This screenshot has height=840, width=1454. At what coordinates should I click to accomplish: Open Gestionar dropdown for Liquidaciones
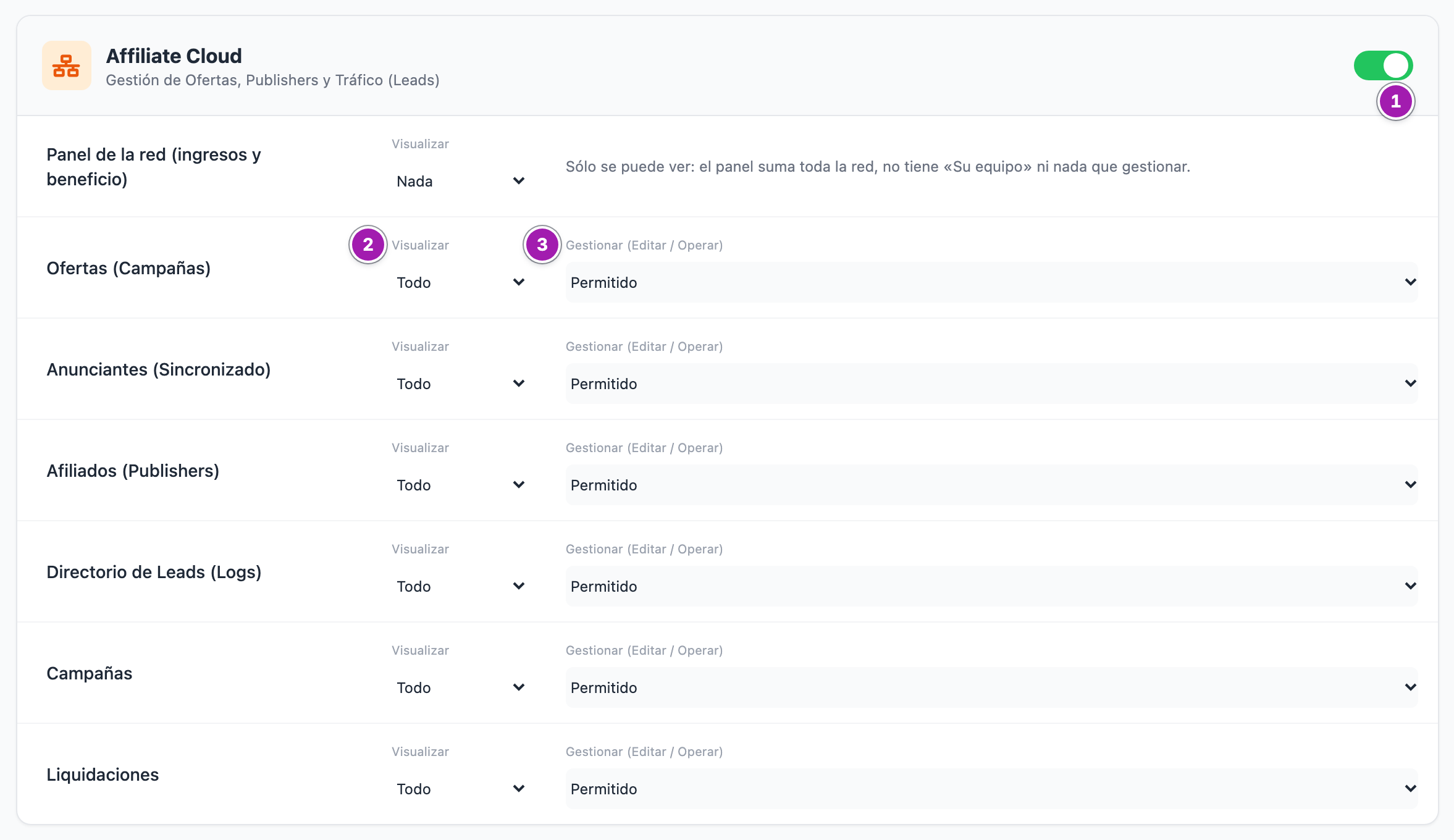[x=991, y=789]
